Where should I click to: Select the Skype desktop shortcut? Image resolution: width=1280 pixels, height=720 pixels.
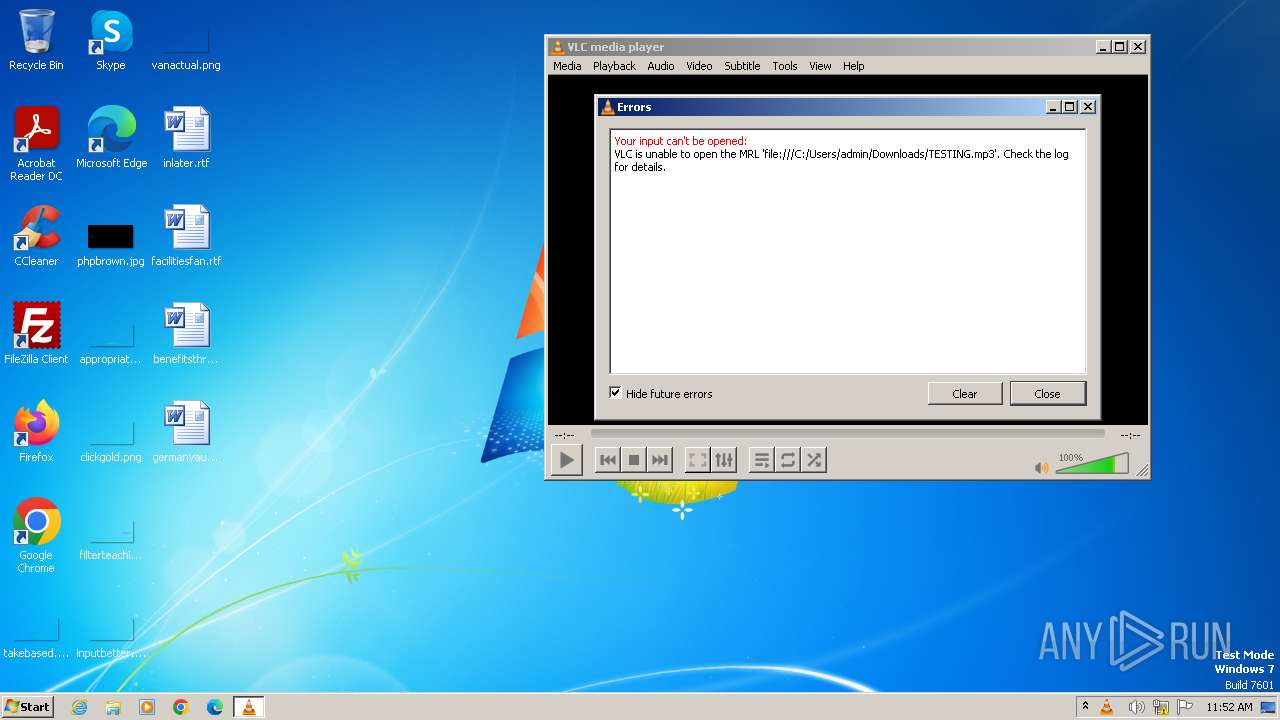point(111,40)
